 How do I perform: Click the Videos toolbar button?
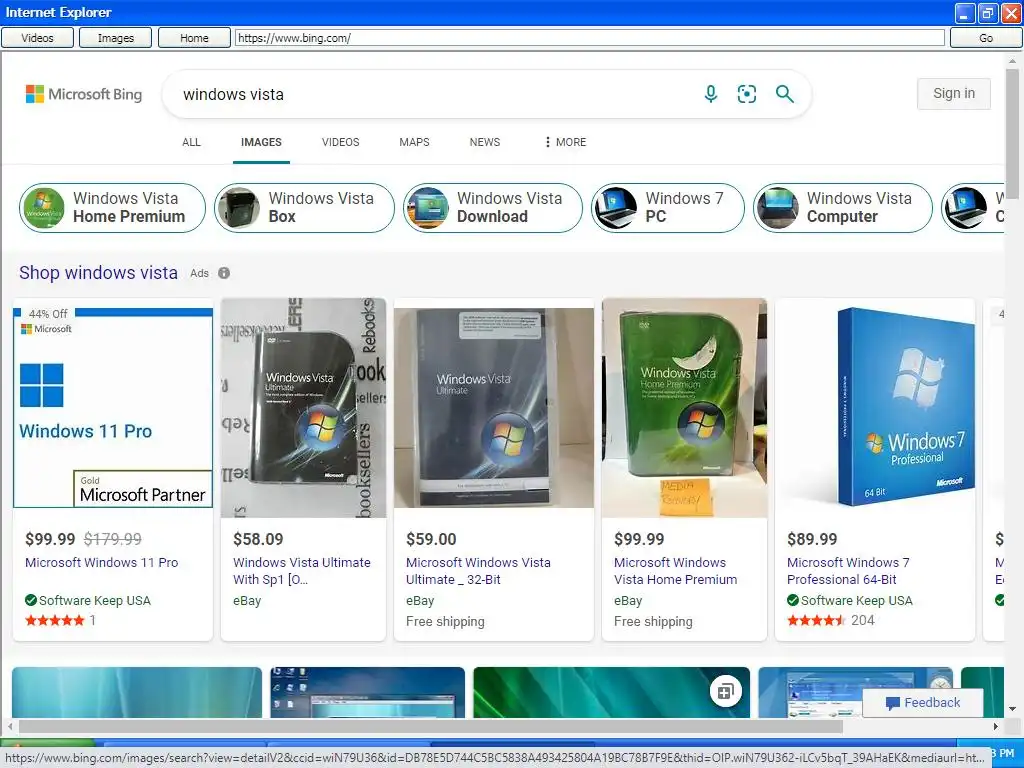pos(37,38)
